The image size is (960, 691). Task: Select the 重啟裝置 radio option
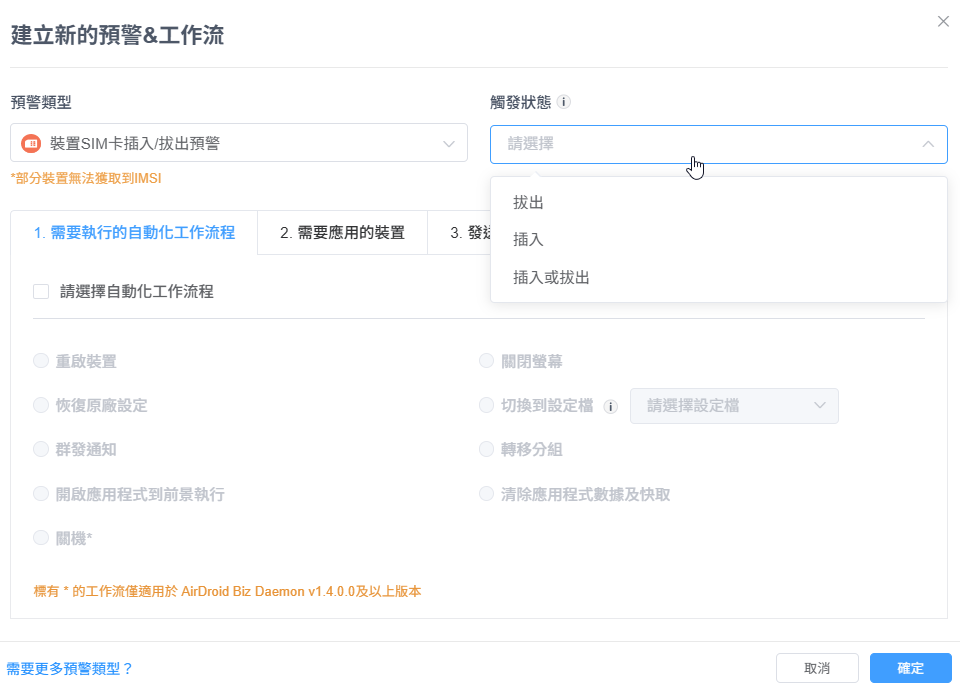(x=41, y=361)
